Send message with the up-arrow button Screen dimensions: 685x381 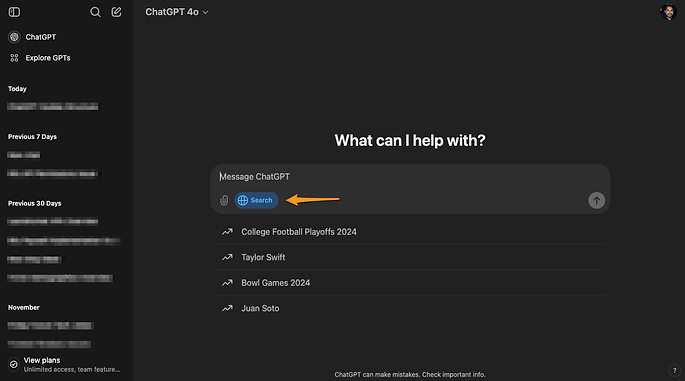coord(596,201)
